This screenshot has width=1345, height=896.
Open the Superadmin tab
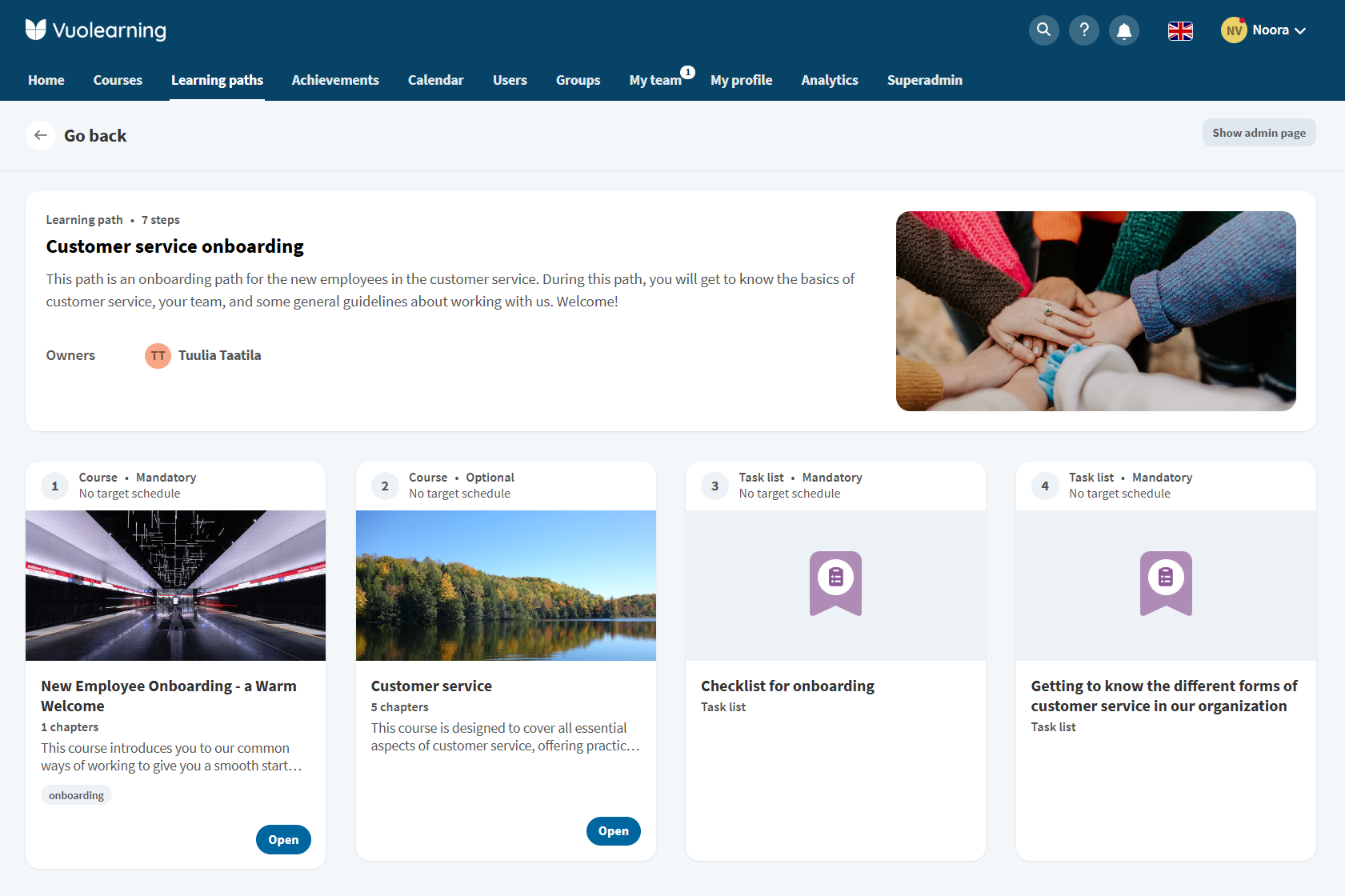pyautogui.click(x=925, y=80)
